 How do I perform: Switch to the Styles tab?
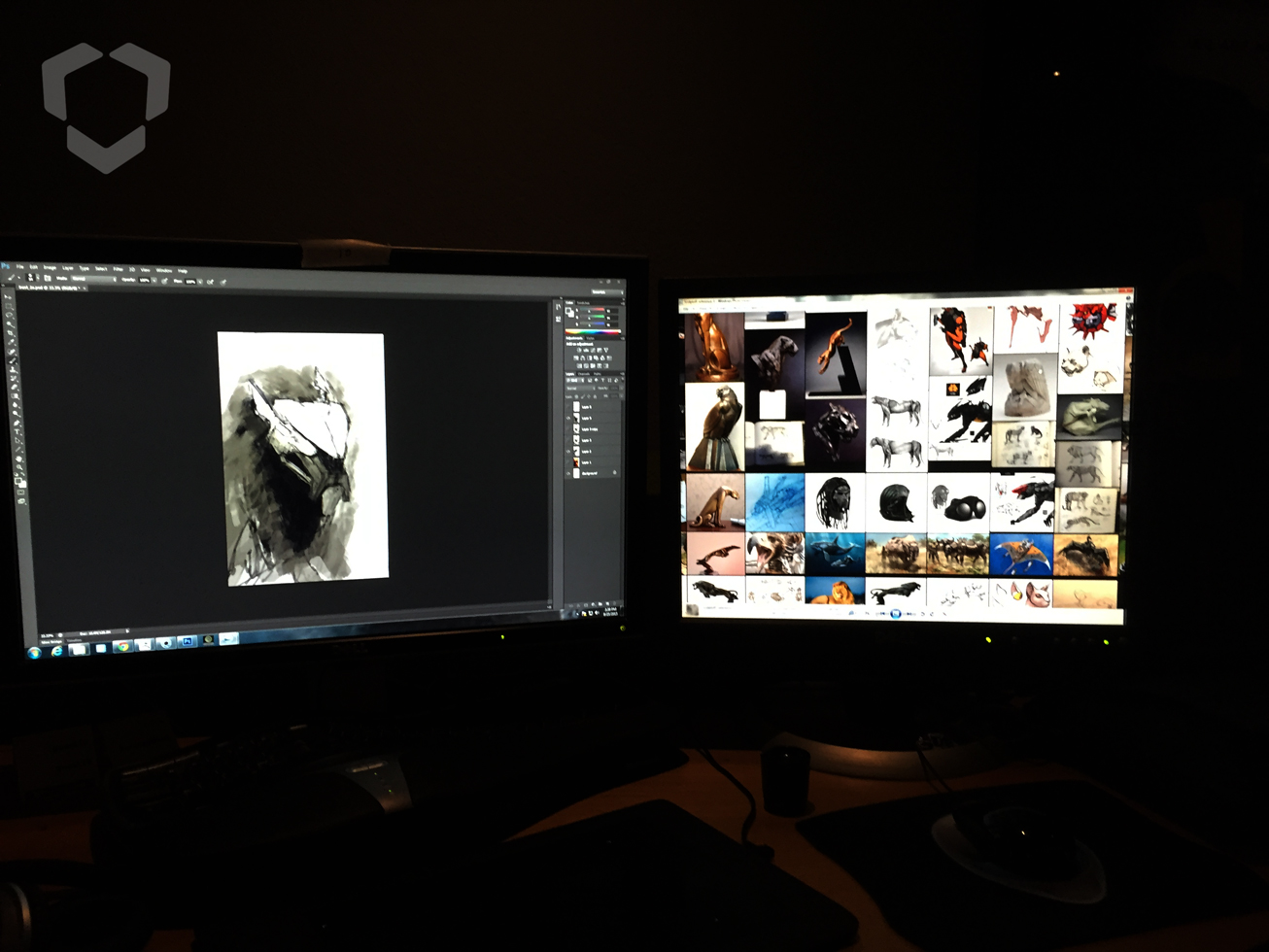pos(590,338)
